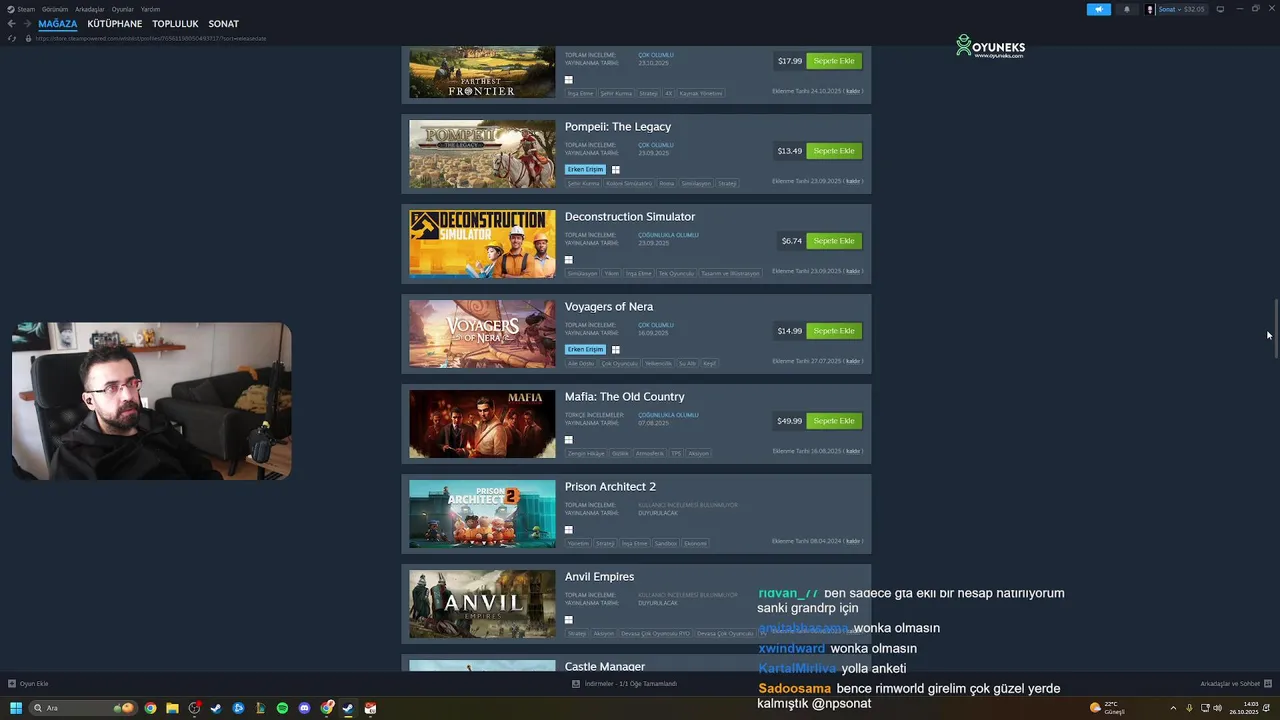
Task: Click Windows platform icon on Mafia row
Action: tap(569, 440)
